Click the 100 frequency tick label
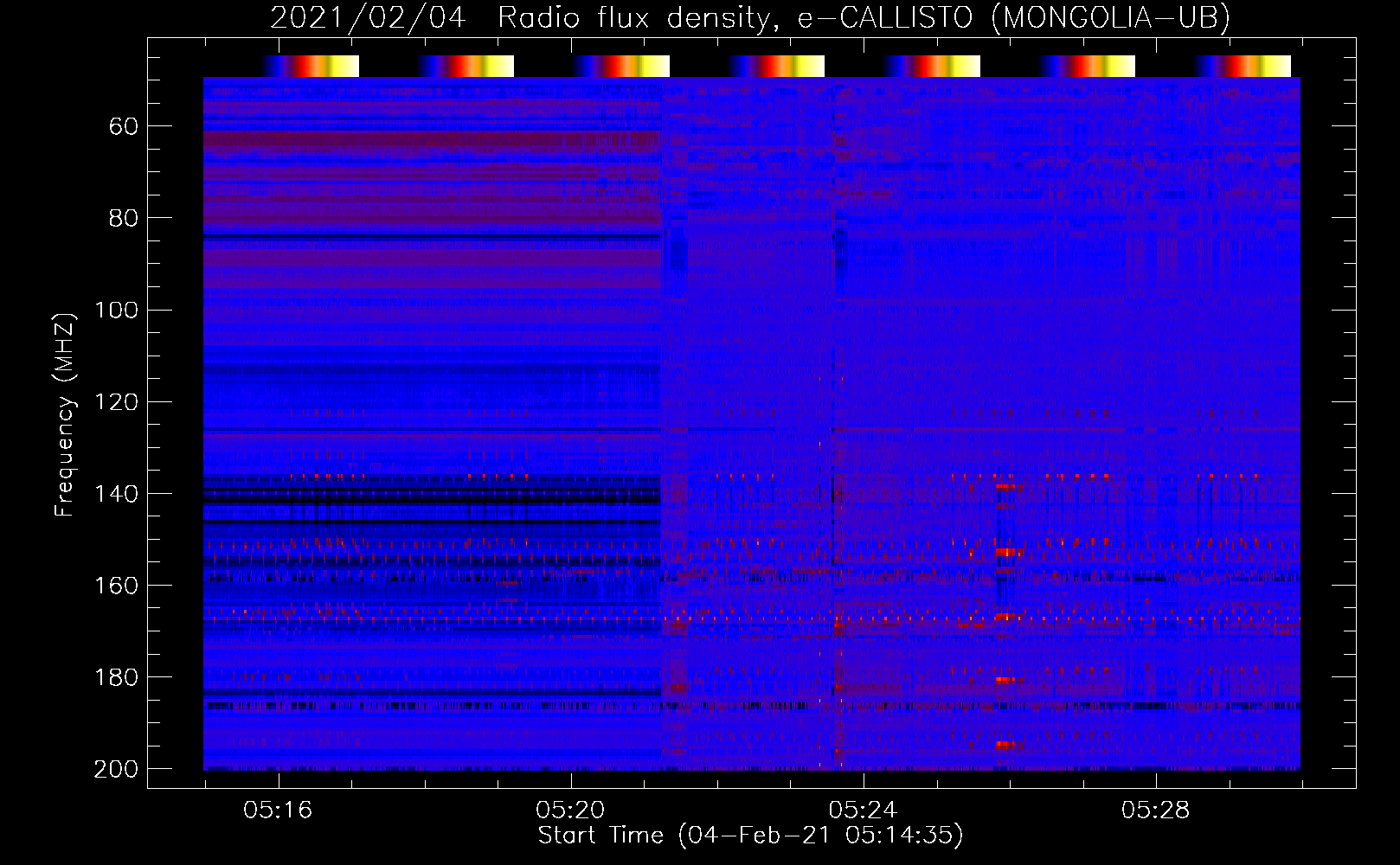The height and width of the screenshot is (865, 1400). pyautogui.click(x=117, y=311)
